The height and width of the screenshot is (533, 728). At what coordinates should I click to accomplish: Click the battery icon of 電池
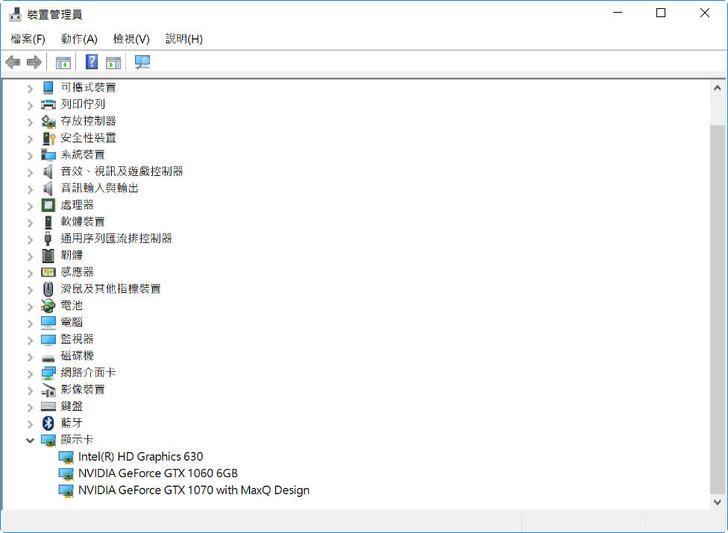pos(48,306)
